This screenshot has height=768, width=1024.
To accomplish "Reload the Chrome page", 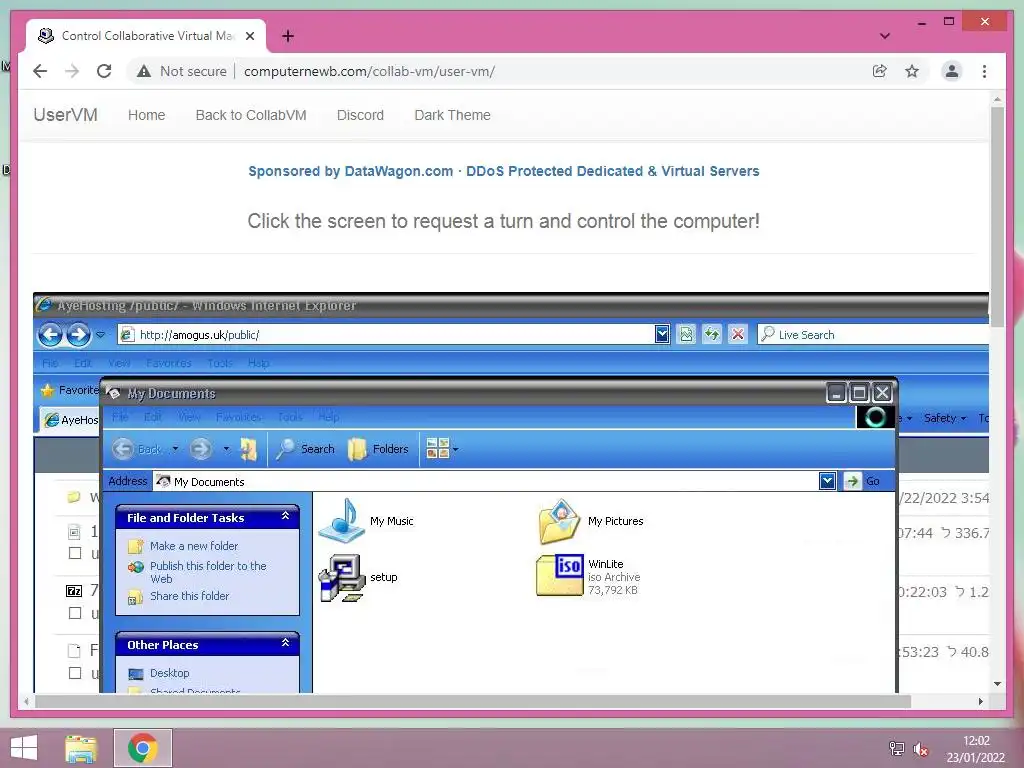I will 104,71.
